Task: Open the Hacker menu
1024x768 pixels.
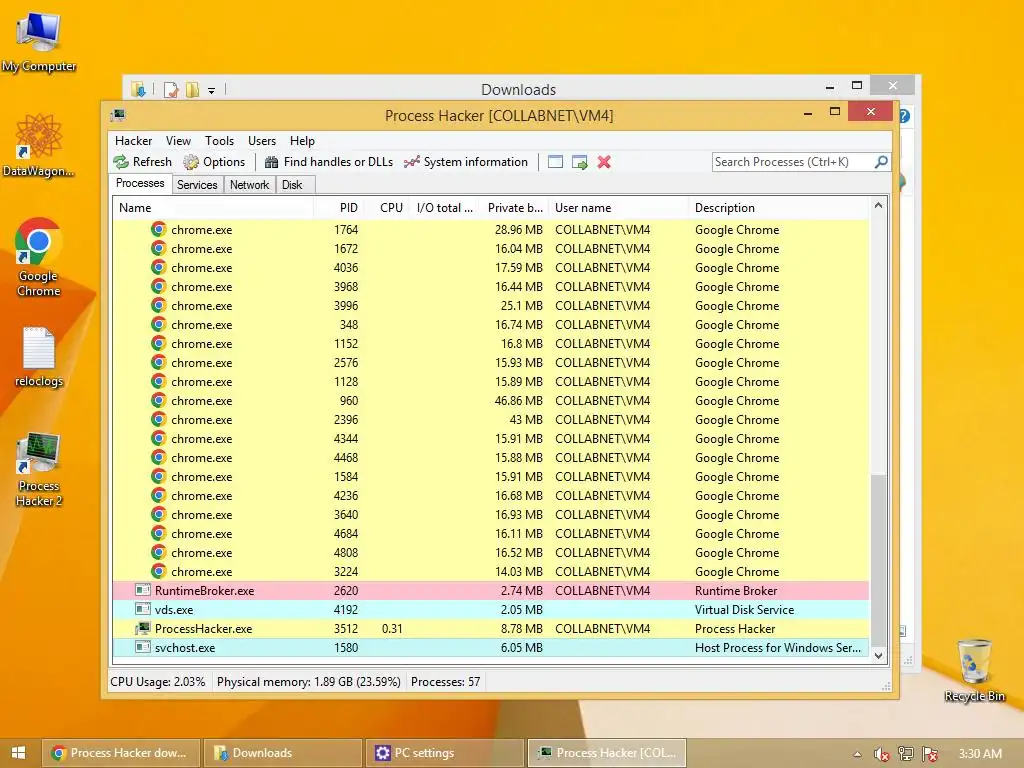Action: (133, 141)
